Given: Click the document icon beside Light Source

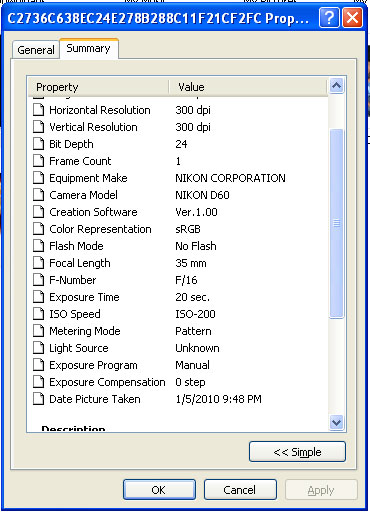Looking at the screenshot, I should [39, 348].
